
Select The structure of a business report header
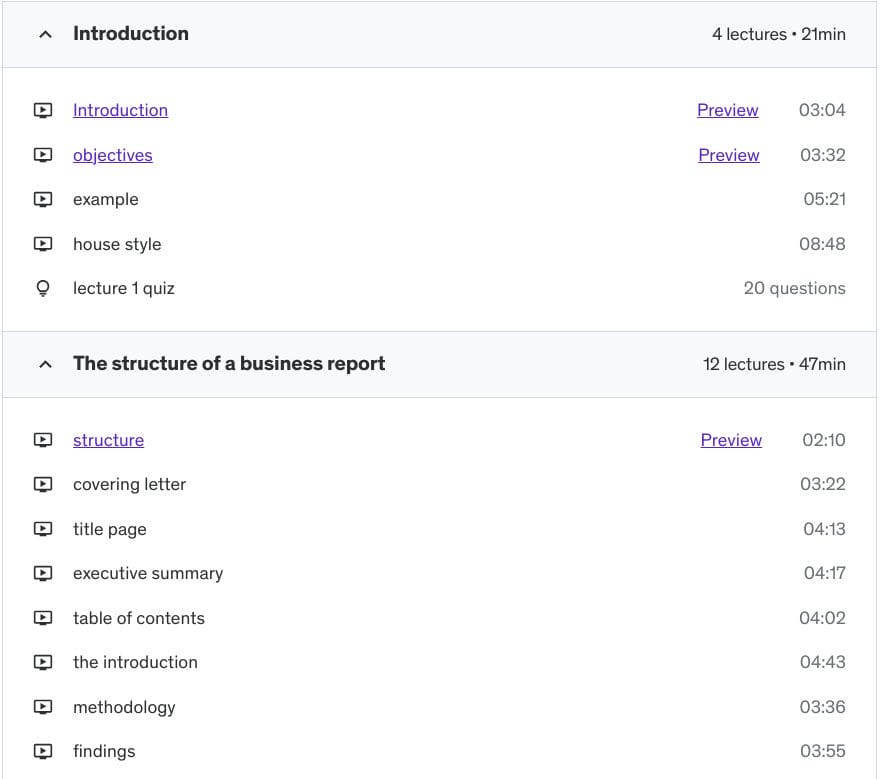(228, 364)
